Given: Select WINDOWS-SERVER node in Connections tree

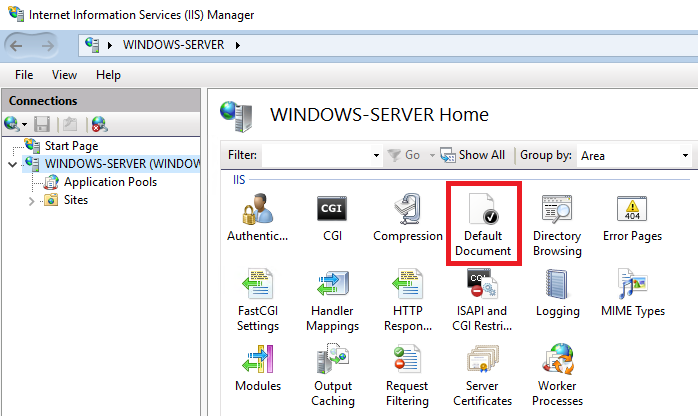Looking at the screenshot, I should [112, 164].
